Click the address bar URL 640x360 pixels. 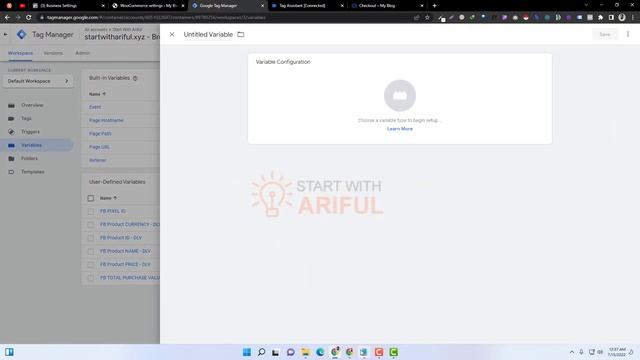156,18
